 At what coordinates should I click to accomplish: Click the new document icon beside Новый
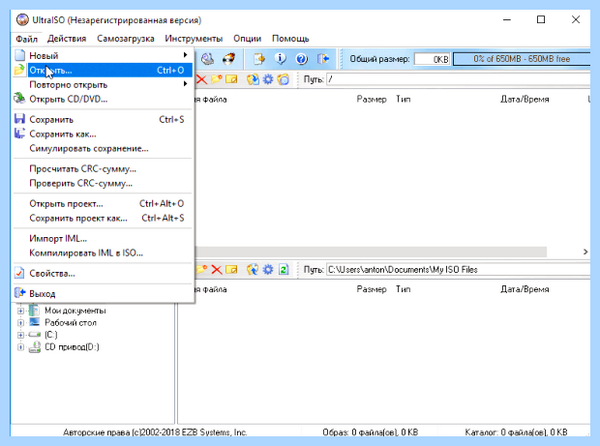[x=20, y=55]
